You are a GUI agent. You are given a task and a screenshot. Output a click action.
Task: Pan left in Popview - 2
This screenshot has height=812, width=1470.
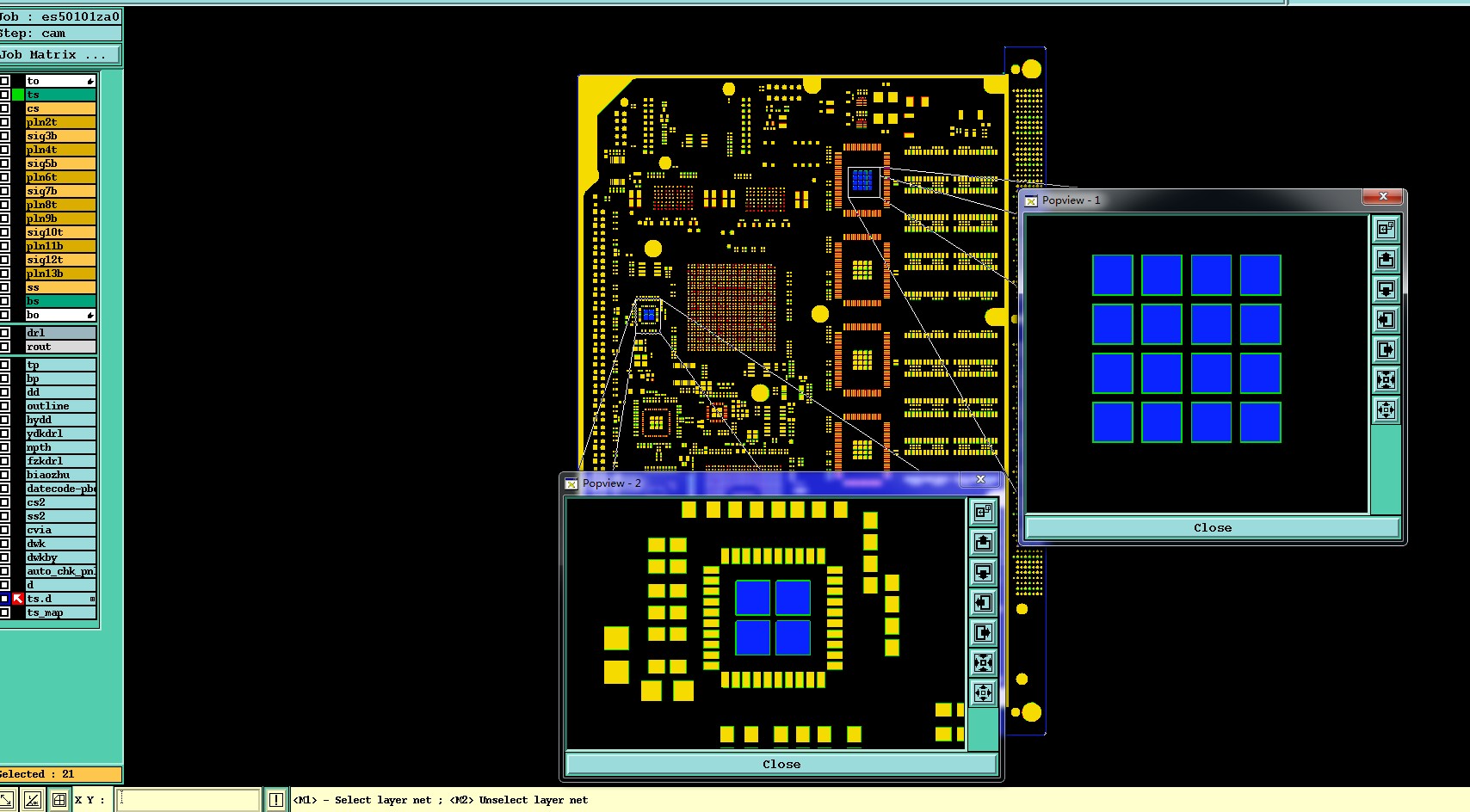point(983,602)
